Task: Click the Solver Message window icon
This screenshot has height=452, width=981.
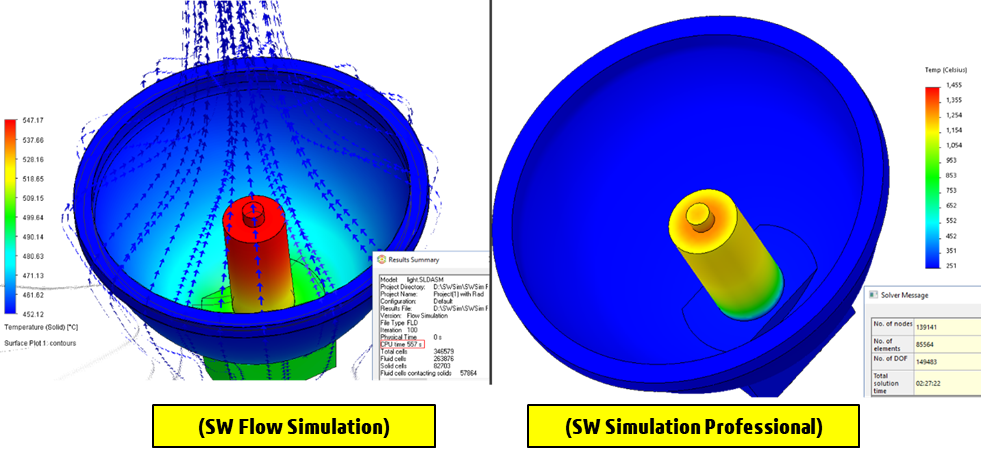Action: (871, 295)
